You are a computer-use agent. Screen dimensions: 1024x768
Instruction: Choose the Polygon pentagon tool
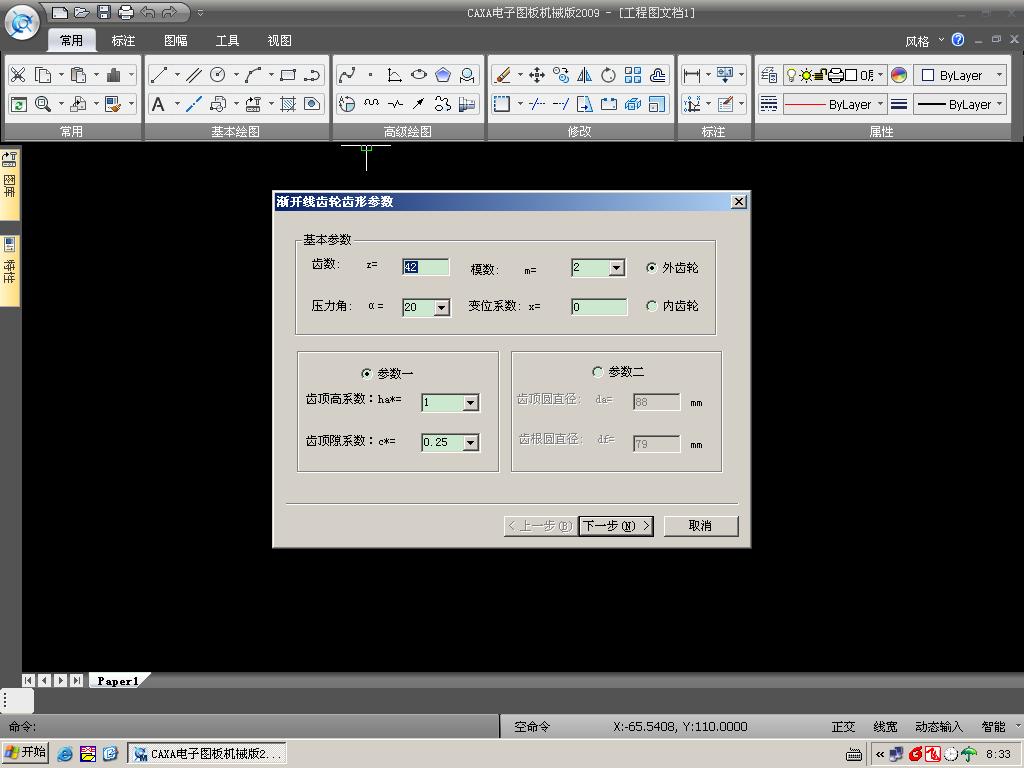pyautogui.click(x=443, y=75)
